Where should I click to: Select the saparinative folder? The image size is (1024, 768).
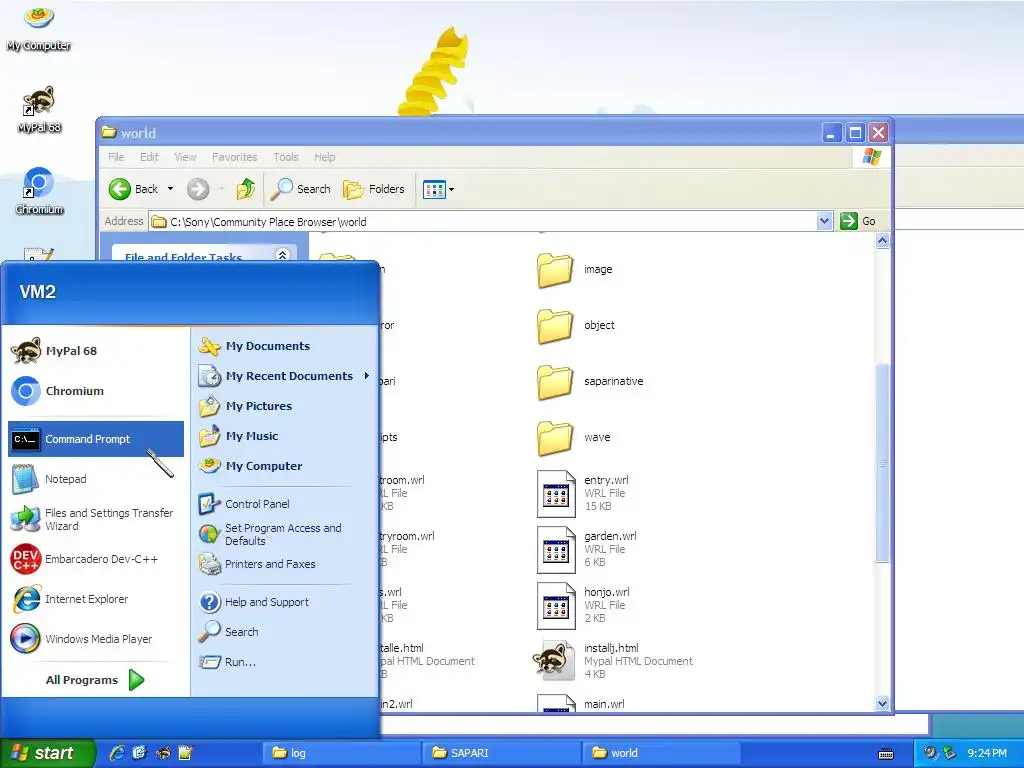point(590,382)
